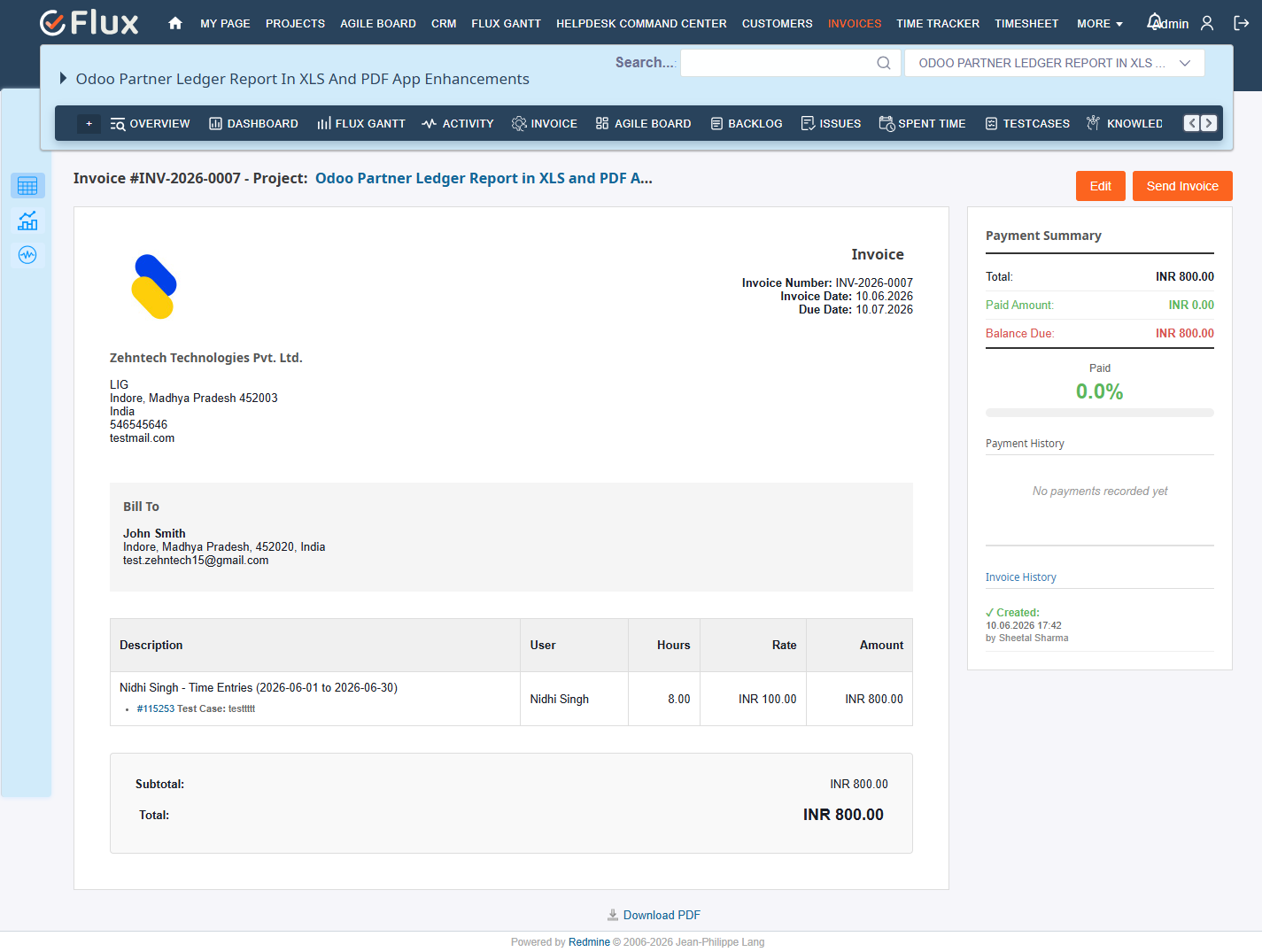Viewport: 1262px width, 952px height.
Task: Open FLUX GANTT in top menu
Action: [506, 24]
